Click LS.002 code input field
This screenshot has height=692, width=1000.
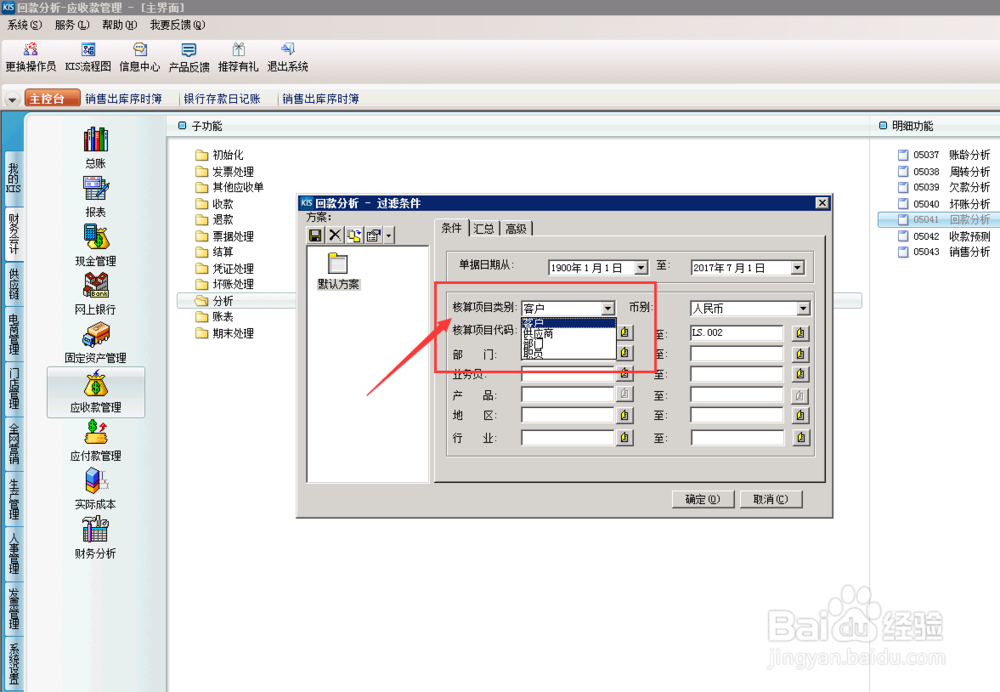737,333
